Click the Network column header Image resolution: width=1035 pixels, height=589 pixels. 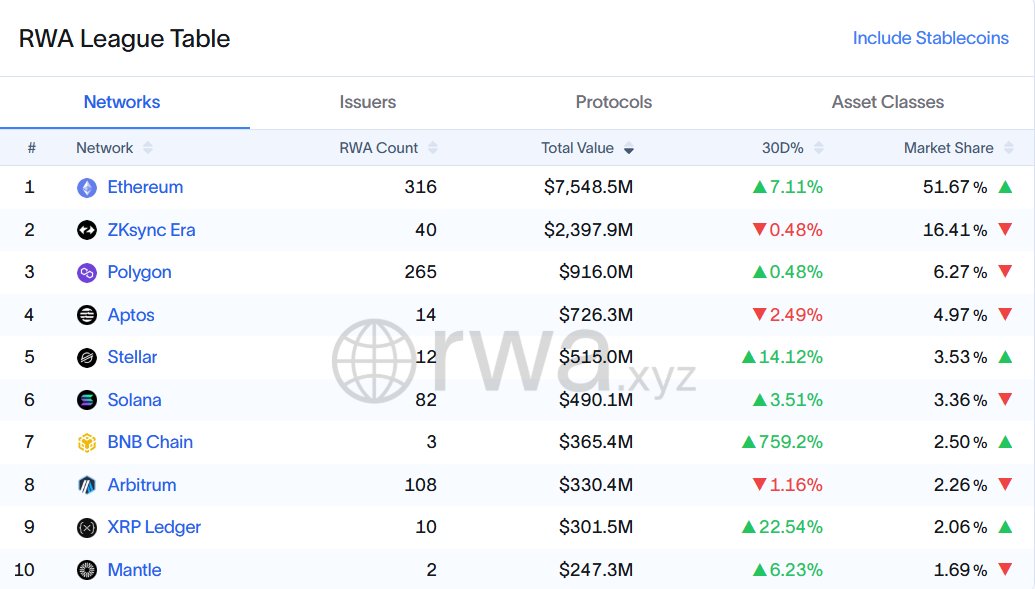(104, 148)
